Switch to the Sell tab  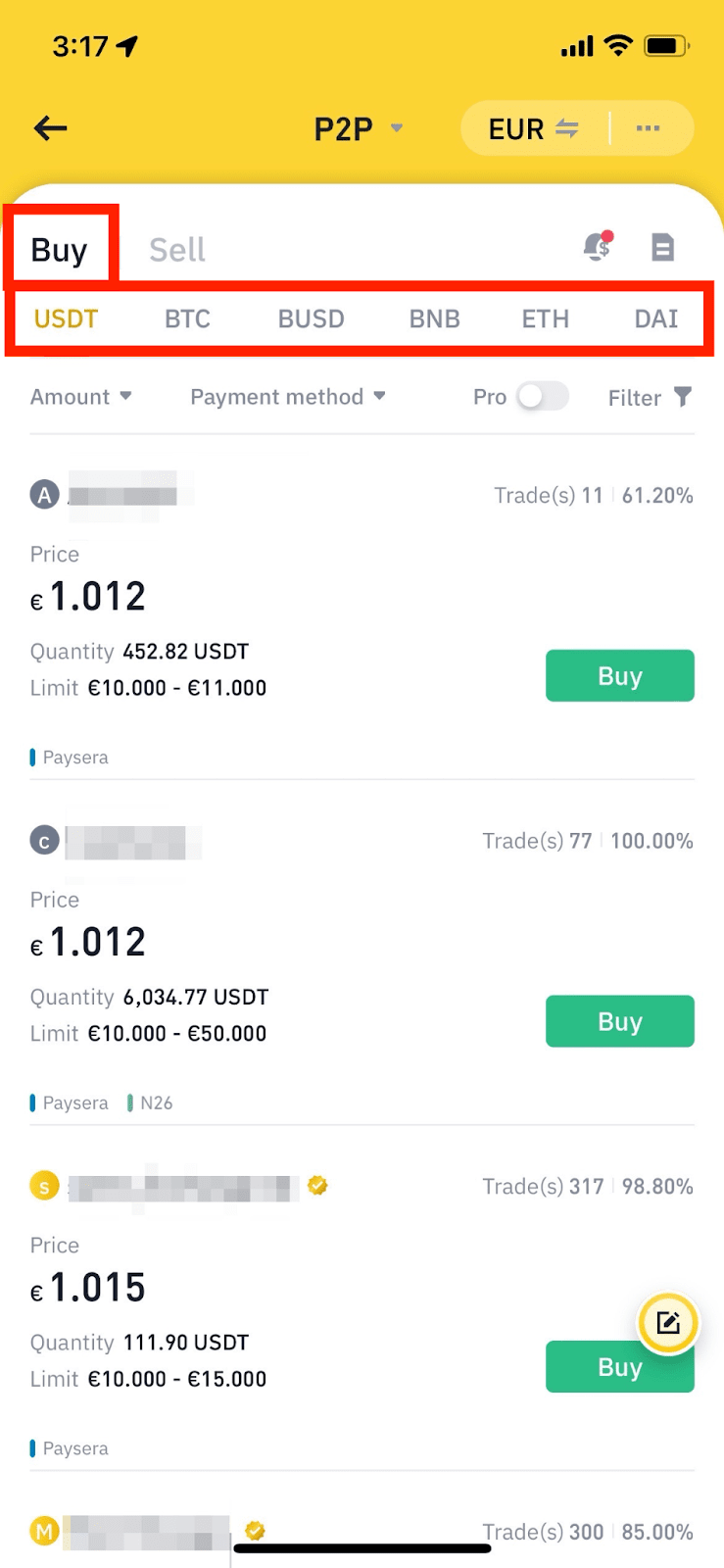[176, 249]
